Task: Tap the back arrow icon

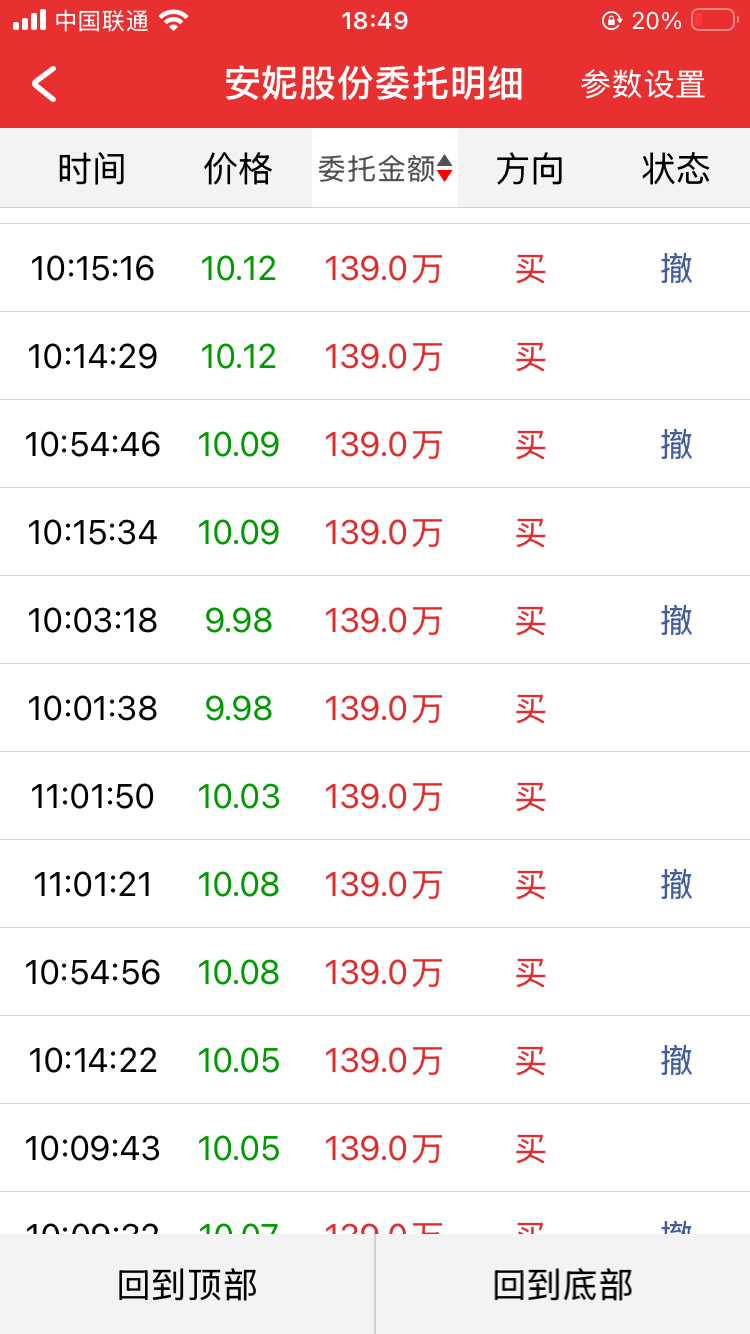Action: 44,84
